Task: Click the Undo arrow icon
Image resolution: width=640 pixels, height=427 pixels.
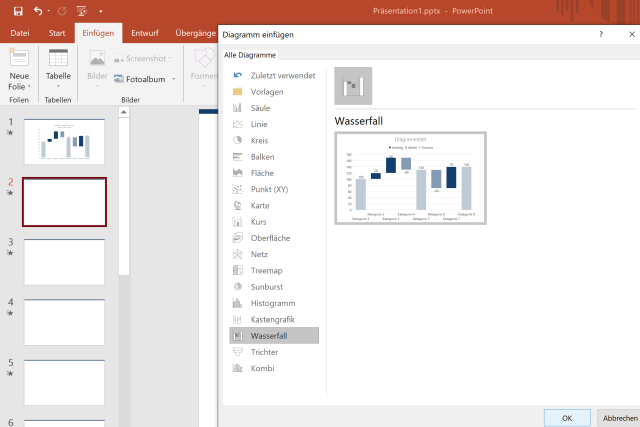Action: click(38, 11)
